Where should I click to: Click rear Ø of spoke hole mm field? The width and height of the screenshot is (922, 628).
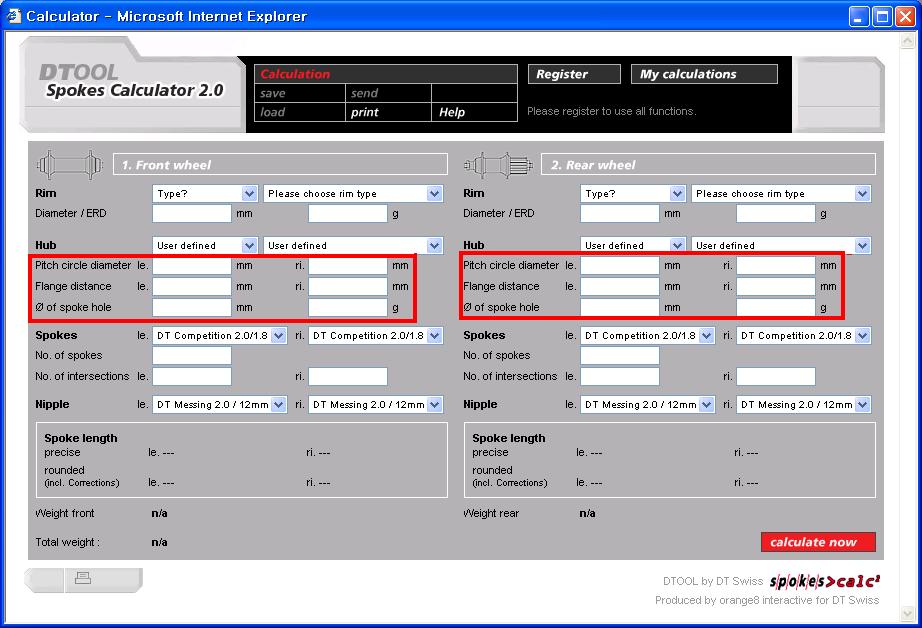pos(620,308)
